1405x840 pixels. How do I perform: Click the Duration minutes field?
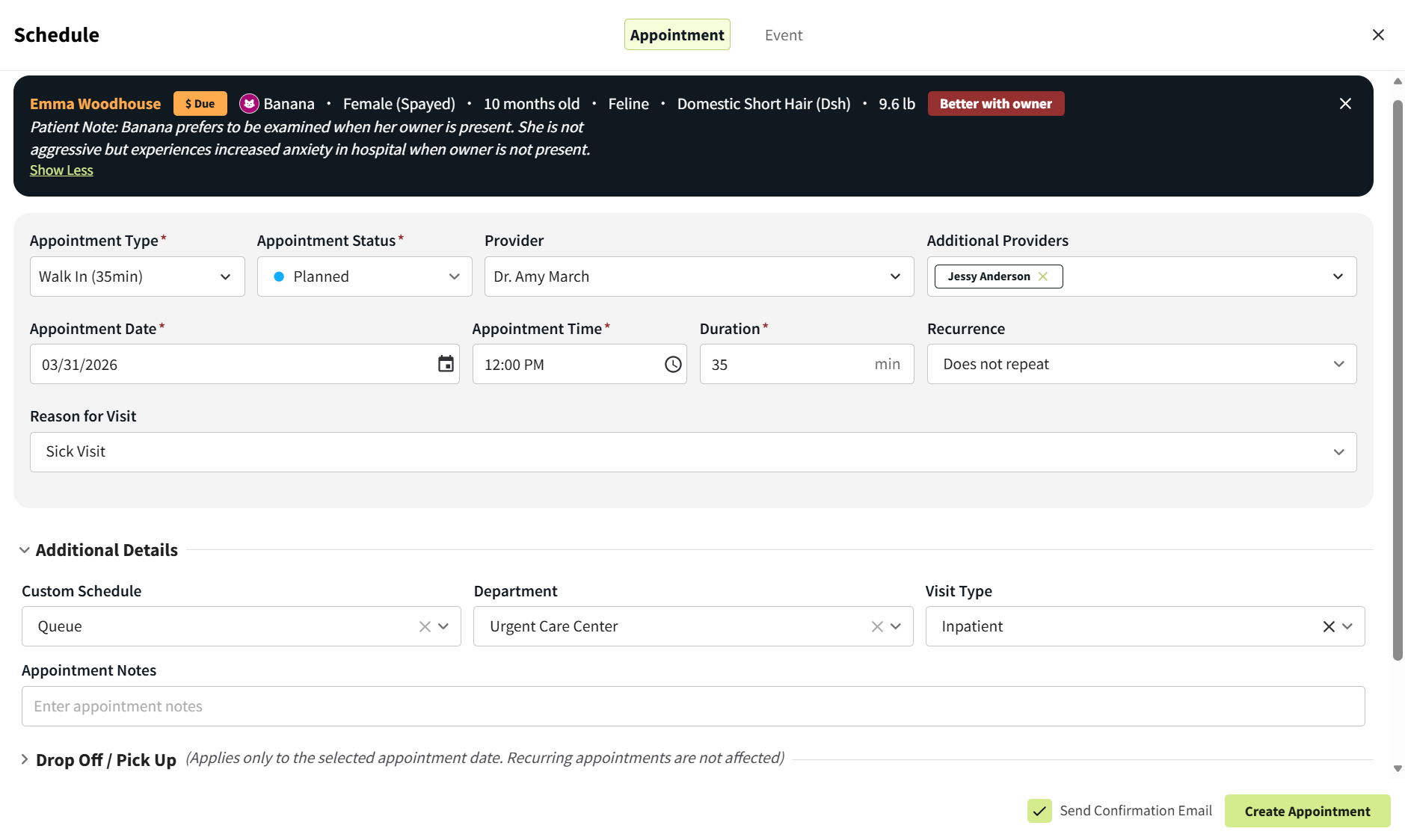(807, 364)
